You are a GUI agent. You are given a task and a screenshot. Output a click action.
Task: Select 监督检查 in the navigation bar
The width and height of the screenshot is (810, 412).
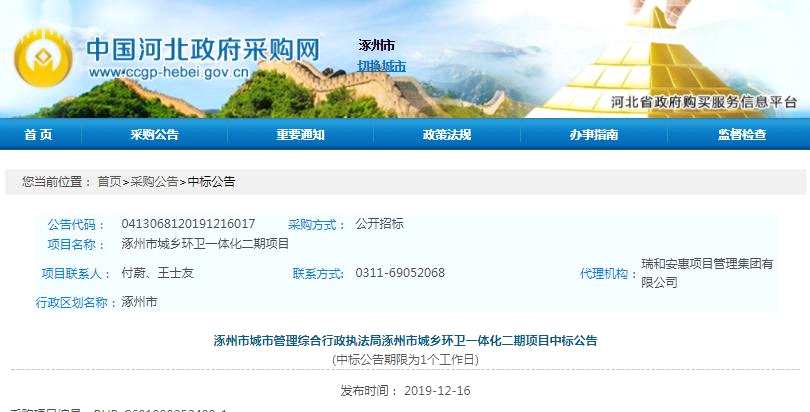(742, 135)
